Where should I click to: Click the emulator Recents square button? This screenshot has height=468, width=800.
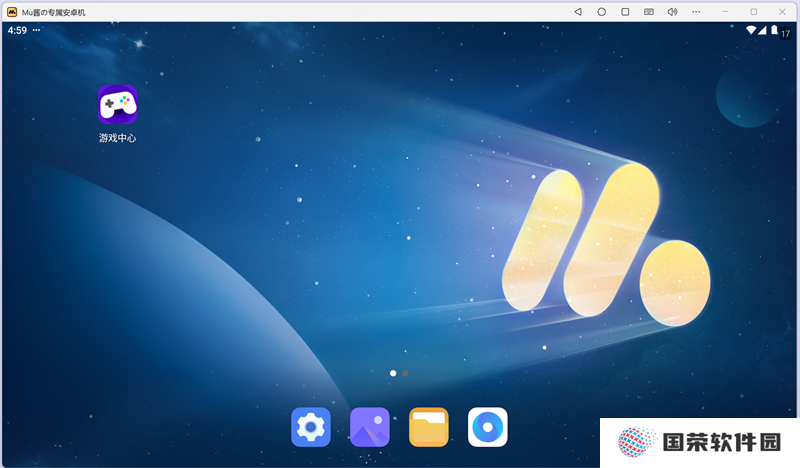(x=625, y=12)
